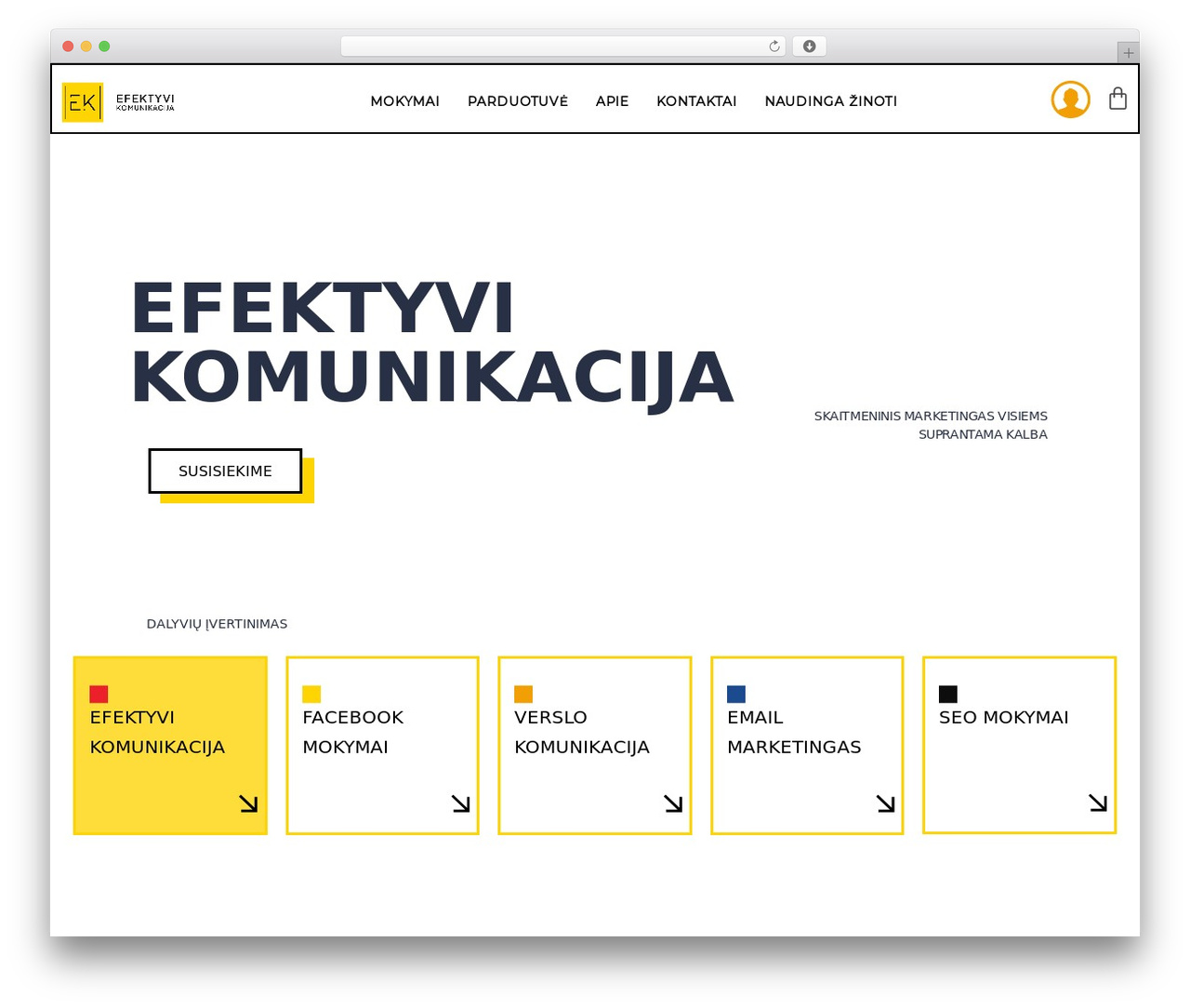Image resolution: width=1190 pixels, height=1008 pixels.
Task: Minimize the browser window with yellow button
Action: (86, 46)
